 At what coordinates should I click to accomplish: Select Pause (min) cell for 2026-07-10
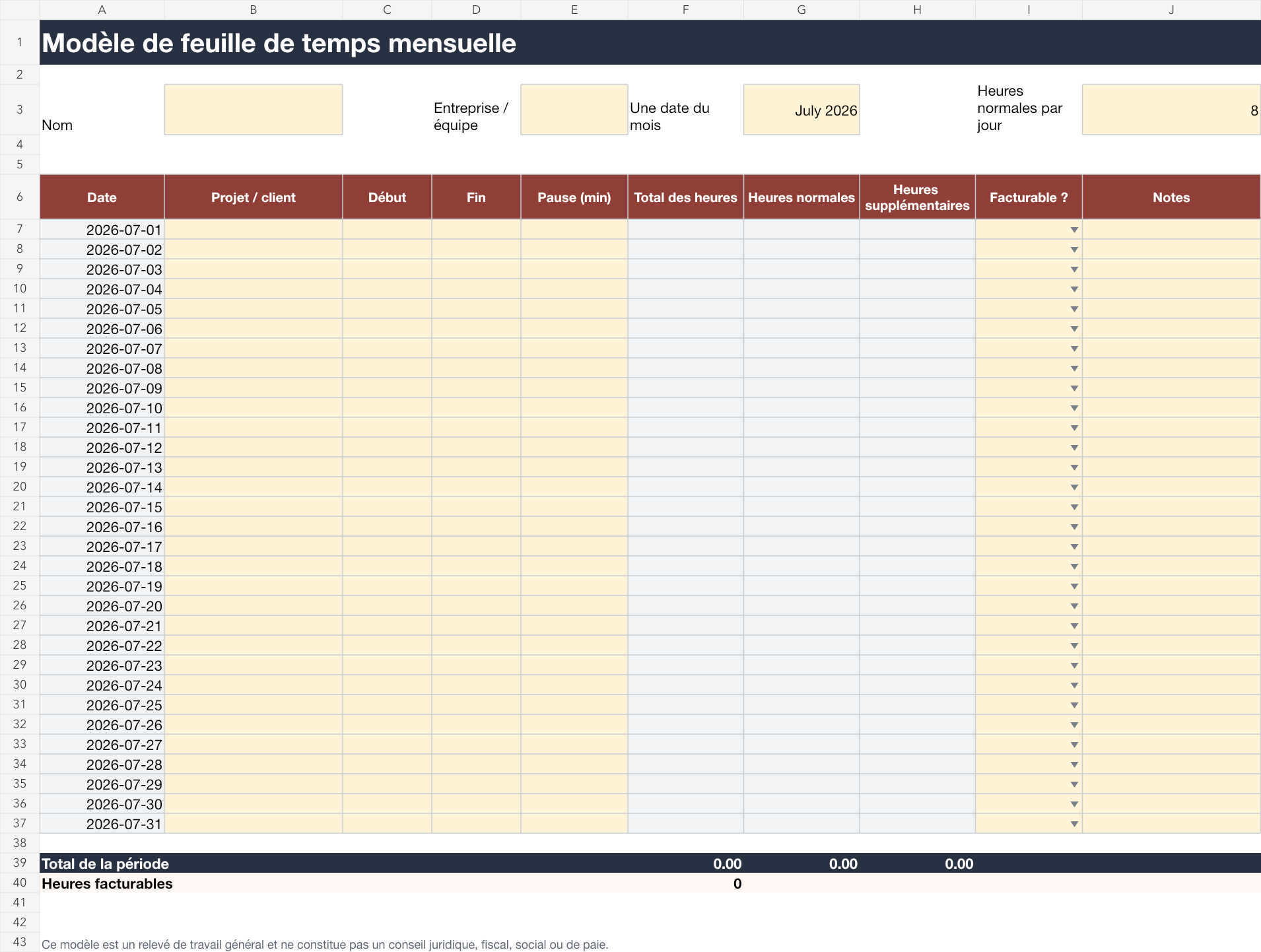pyautogui.click(x=574, y=408)
